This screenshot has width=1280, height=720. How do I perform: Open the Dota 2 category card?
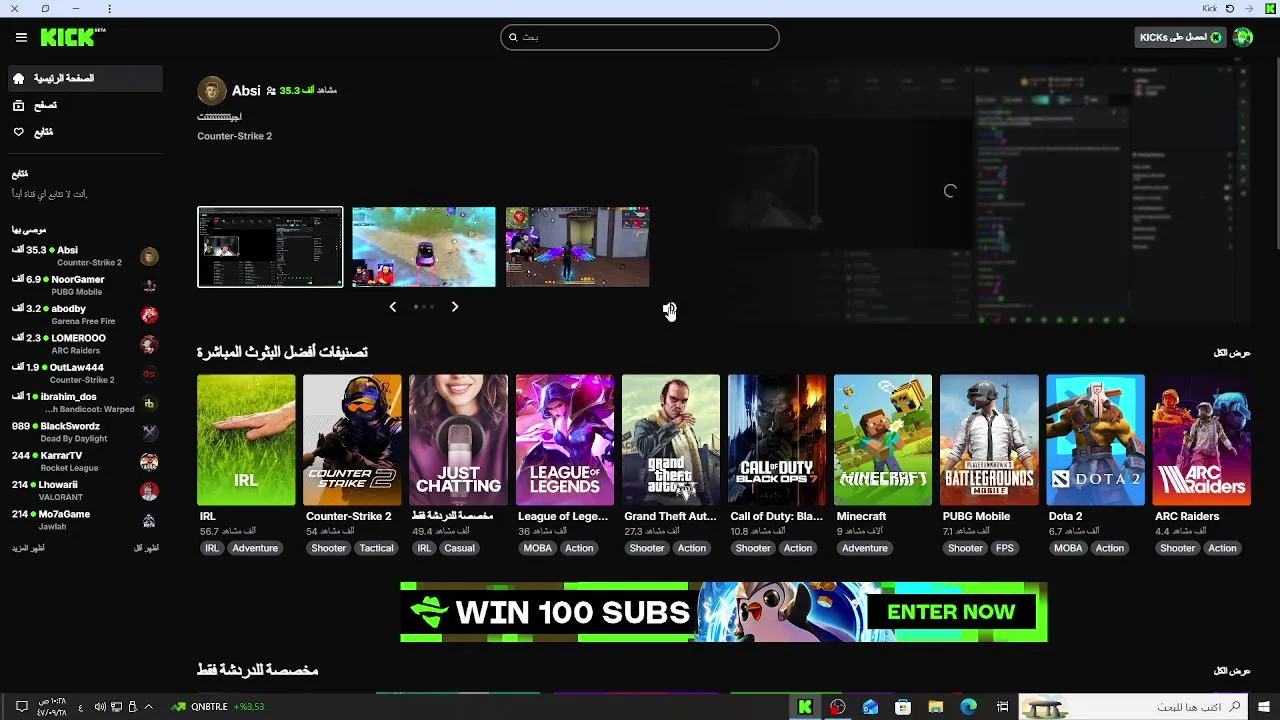coord(1095,440)
